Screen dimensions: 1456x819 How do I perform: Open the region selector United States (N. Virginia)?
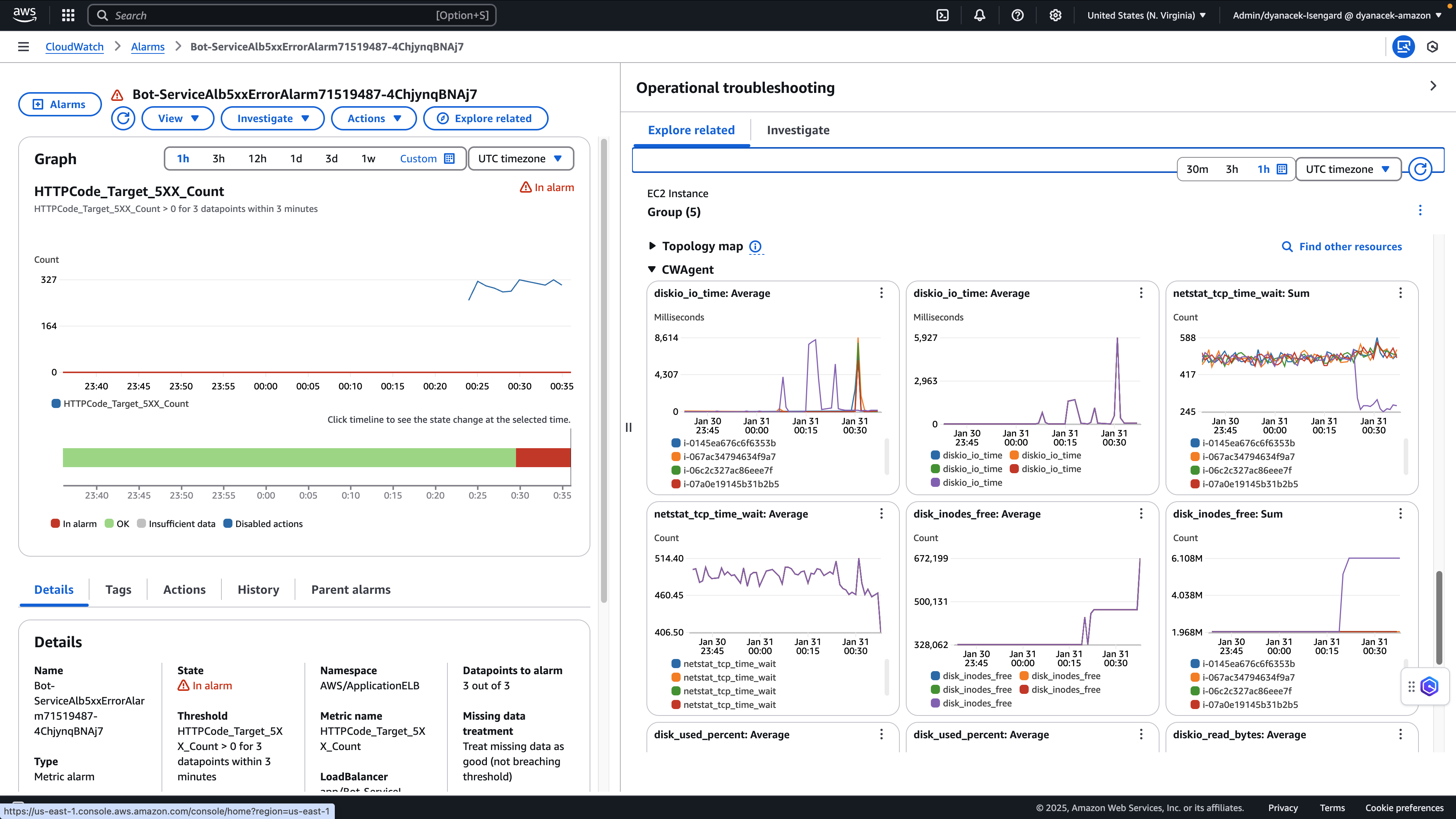click(1147, 15)
